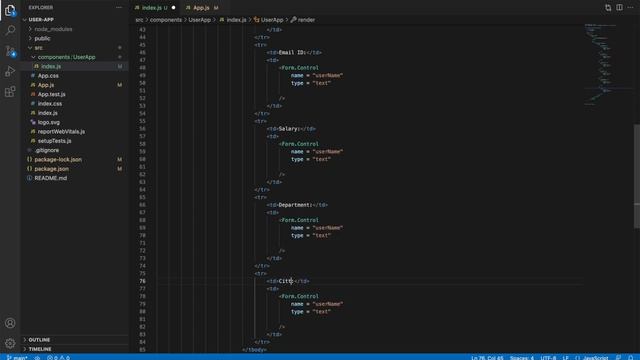
Task: Click the Department: text on line 66
Action: tap(296, 205)
